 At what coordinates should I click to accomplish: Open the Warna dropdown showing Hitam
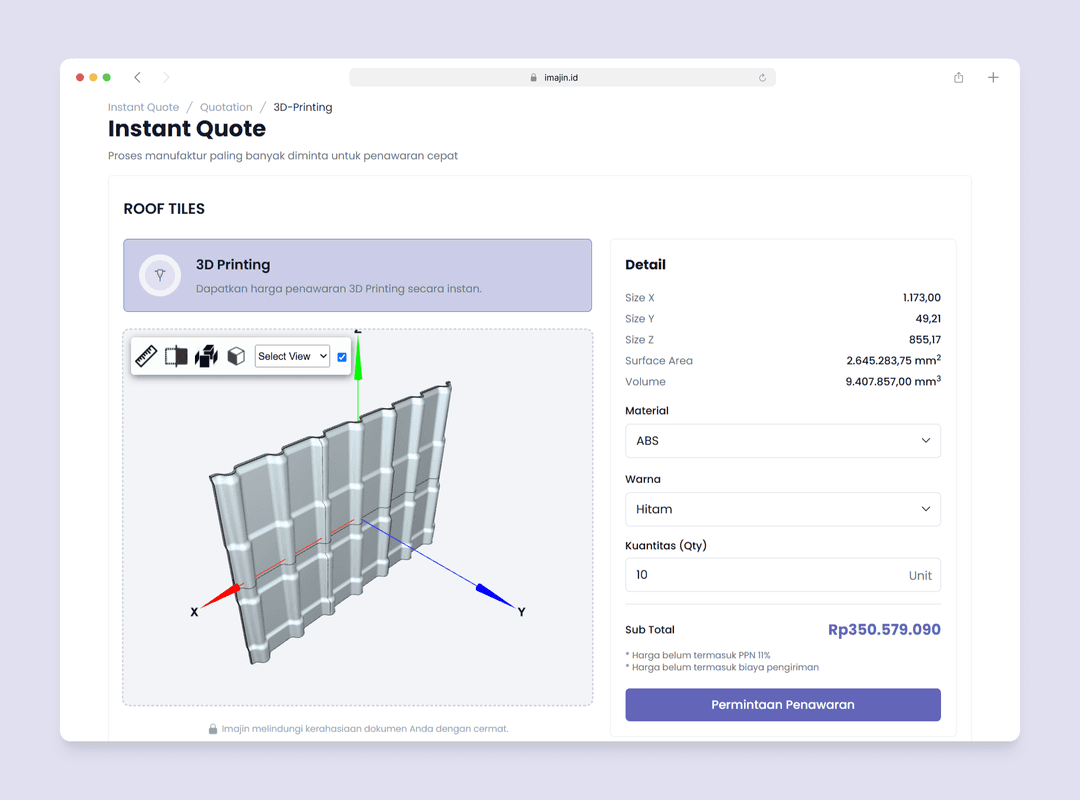click(782, 509)
